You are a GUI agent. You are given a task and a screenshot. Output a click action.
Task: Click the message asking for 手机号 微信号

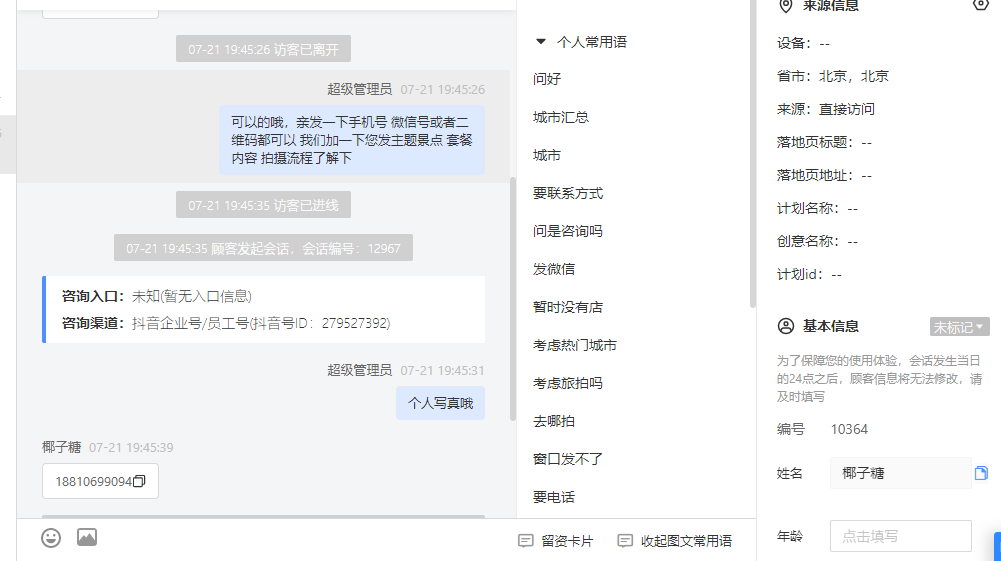352,140
